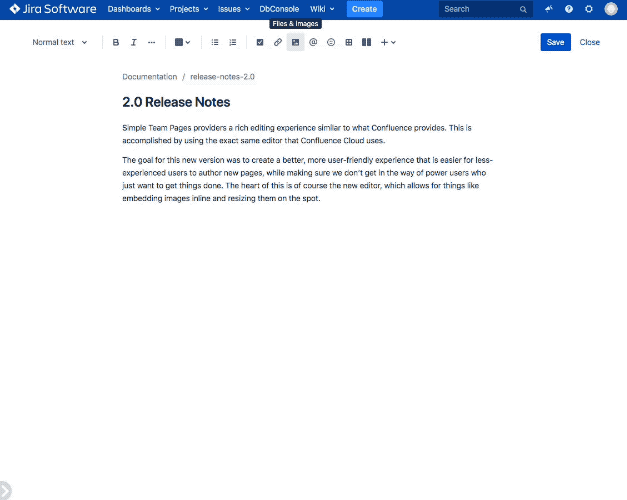Insert a bullet list
The image size is (627, 500).
(215, 42)
